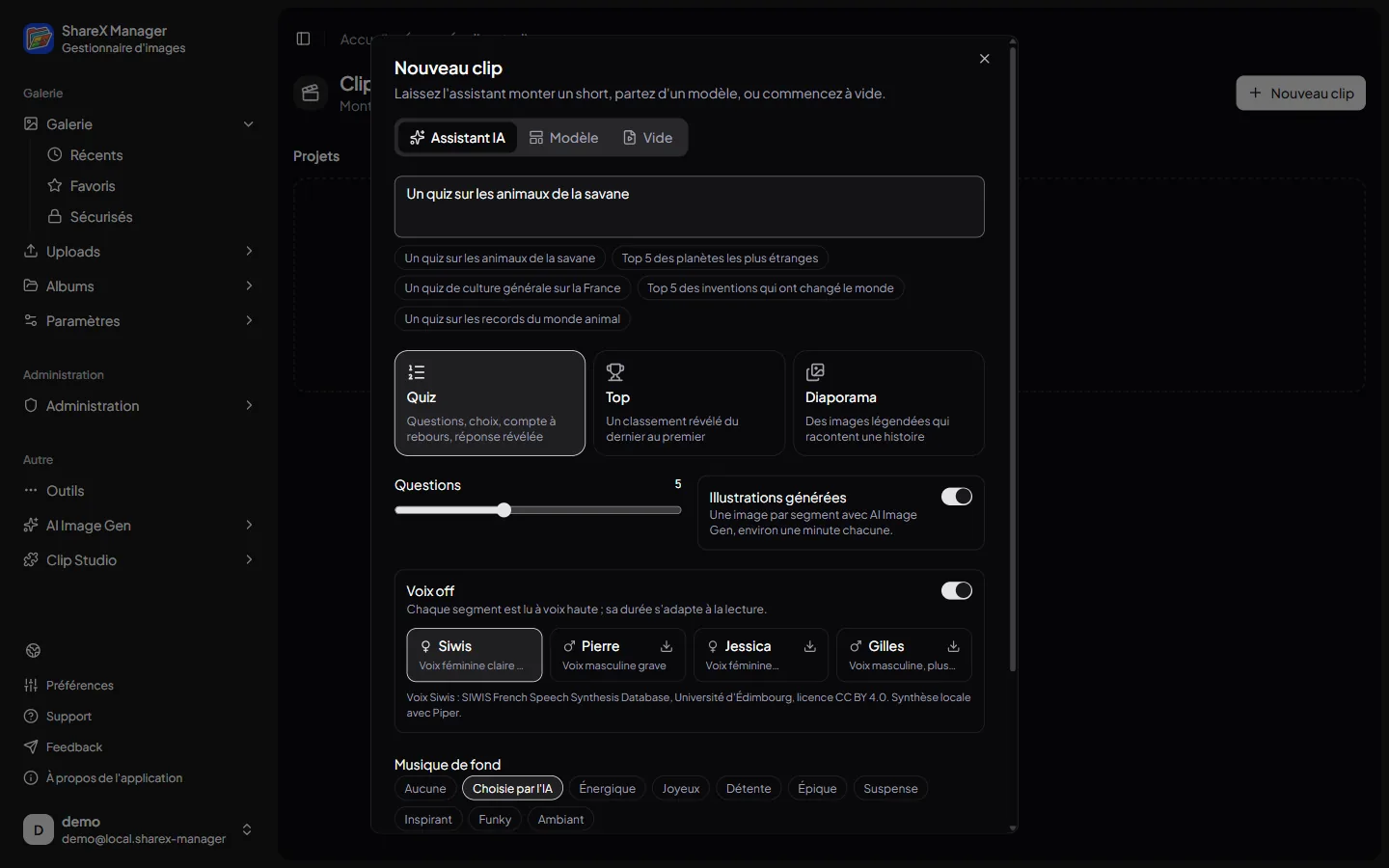The width and height of the screenshot is (1389, 868).
Task: Select the Siwis voice option
Action: pos(475,655)
